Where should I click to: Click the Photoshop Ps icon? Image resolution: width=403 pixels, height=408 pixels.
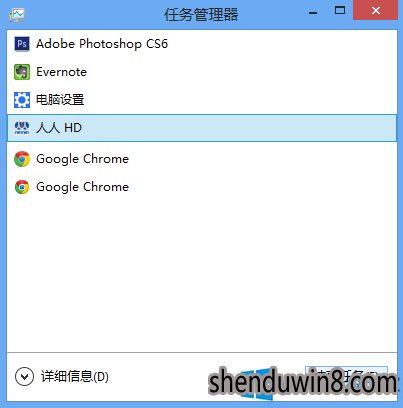pyautogui.click(x=22, y=44)
